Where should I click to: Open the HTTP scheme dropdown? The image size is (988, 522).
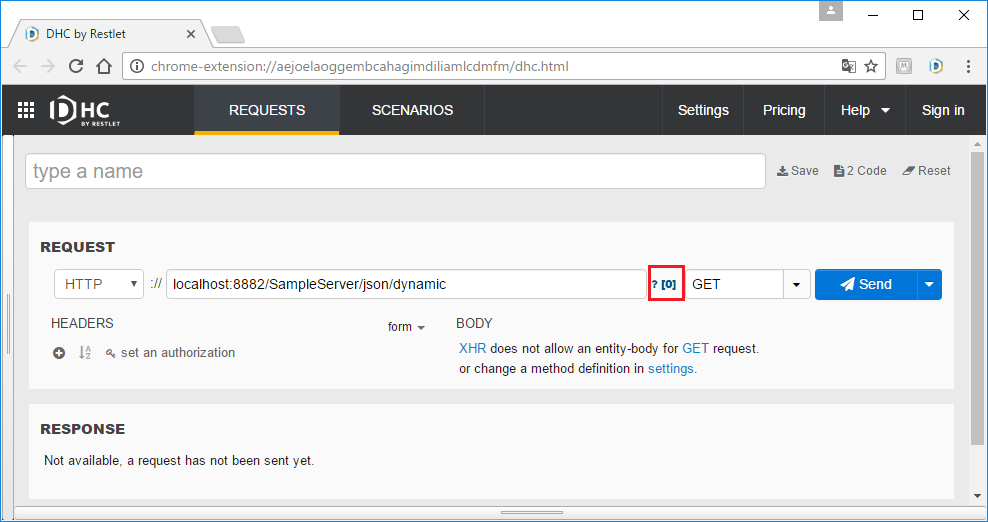(99, 284)
